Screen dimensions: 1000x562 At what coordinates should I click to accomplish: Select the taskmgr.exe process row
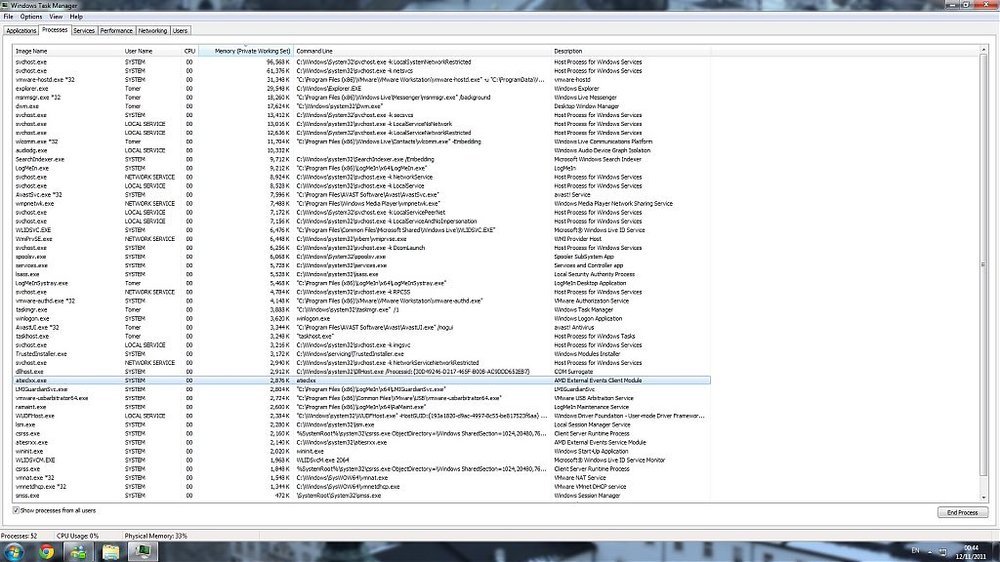tap(362, 309)
